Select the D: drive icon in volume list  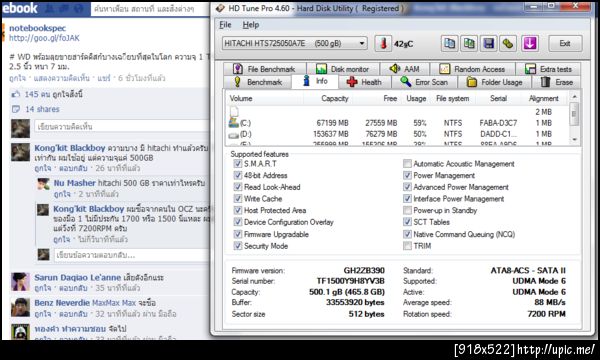pyautogui.click(x=233, y=135)
